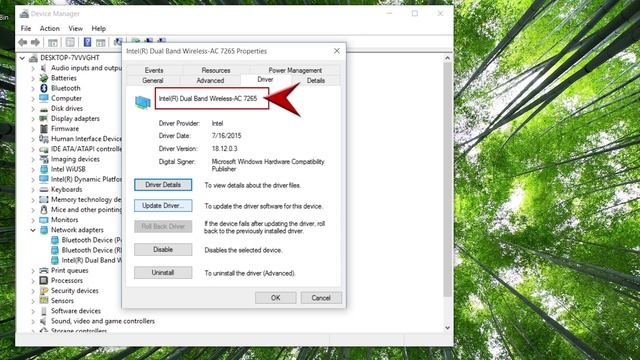Click the Uninstall driver button
This screenshot has width=640, height=360.
(x=163, y=272)
